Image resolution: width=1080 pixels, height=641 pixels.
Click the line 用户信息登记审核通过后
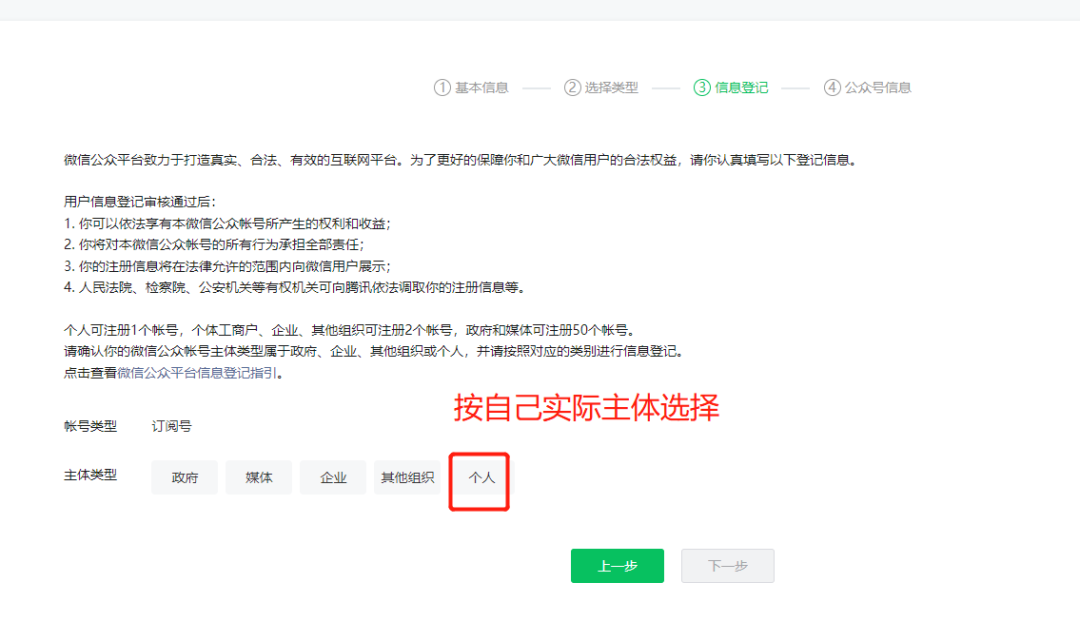[140, 202]
